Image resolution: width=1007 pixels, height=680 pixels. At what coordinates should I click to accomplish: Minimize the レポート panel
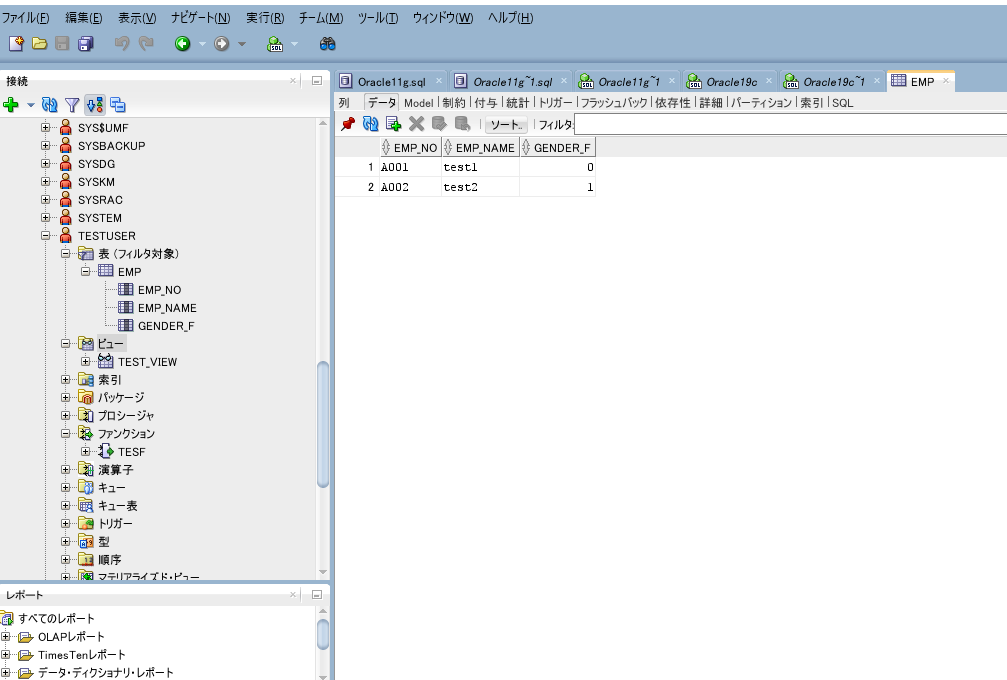(317, 595)
